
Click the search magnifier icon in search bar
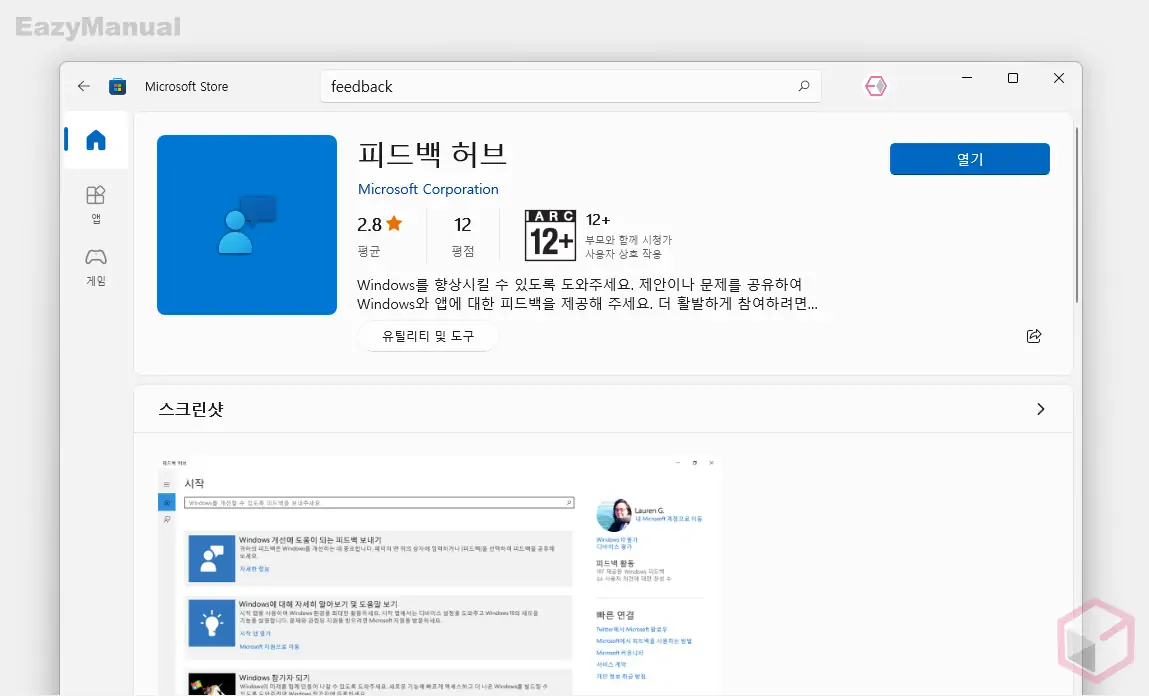[803, 86]
